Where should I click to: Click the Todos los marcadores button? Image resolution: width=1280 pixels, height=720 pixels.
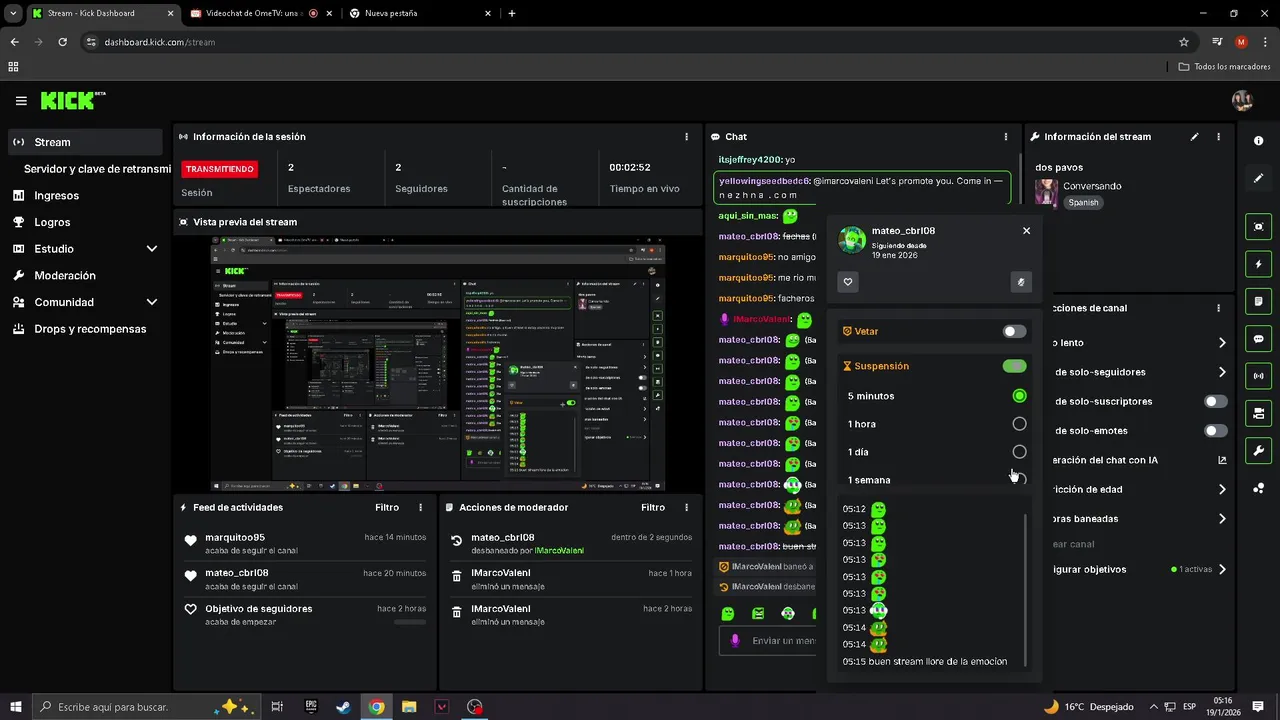[x=1224, y=67]
